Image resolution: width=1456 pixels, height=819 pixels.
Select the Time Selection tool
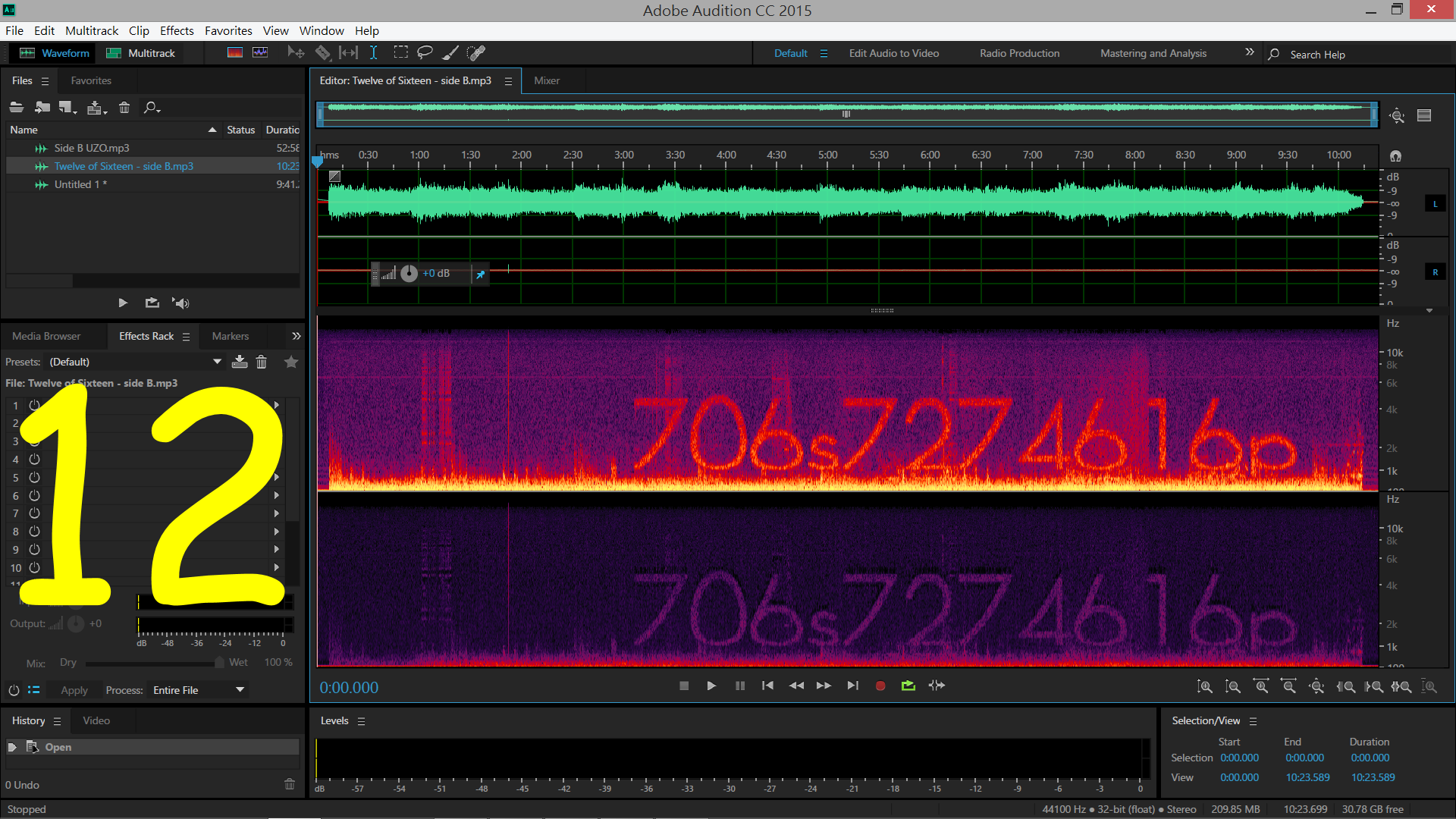pos(374,53)
